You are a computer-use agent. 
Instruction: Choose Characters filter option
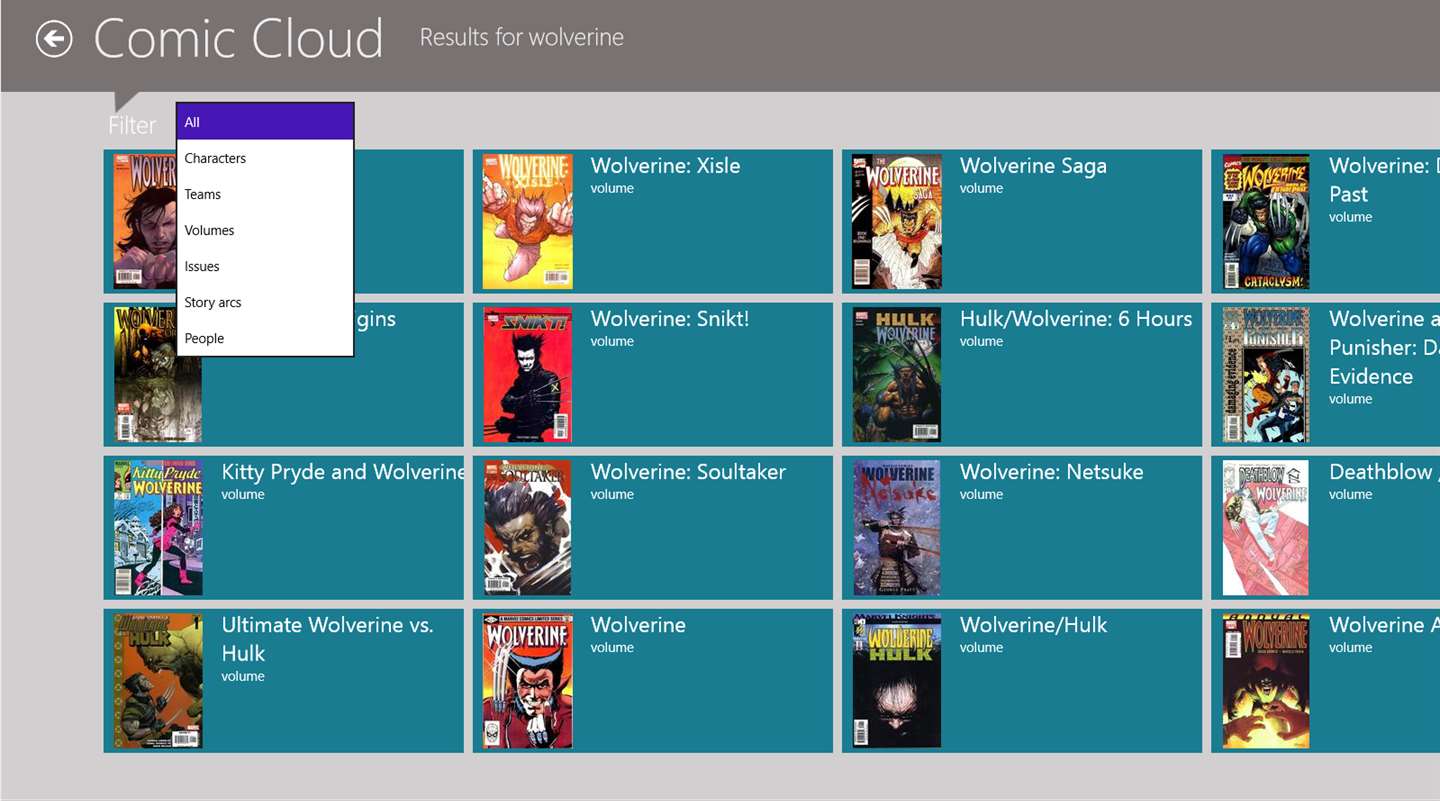click(265, 158)
